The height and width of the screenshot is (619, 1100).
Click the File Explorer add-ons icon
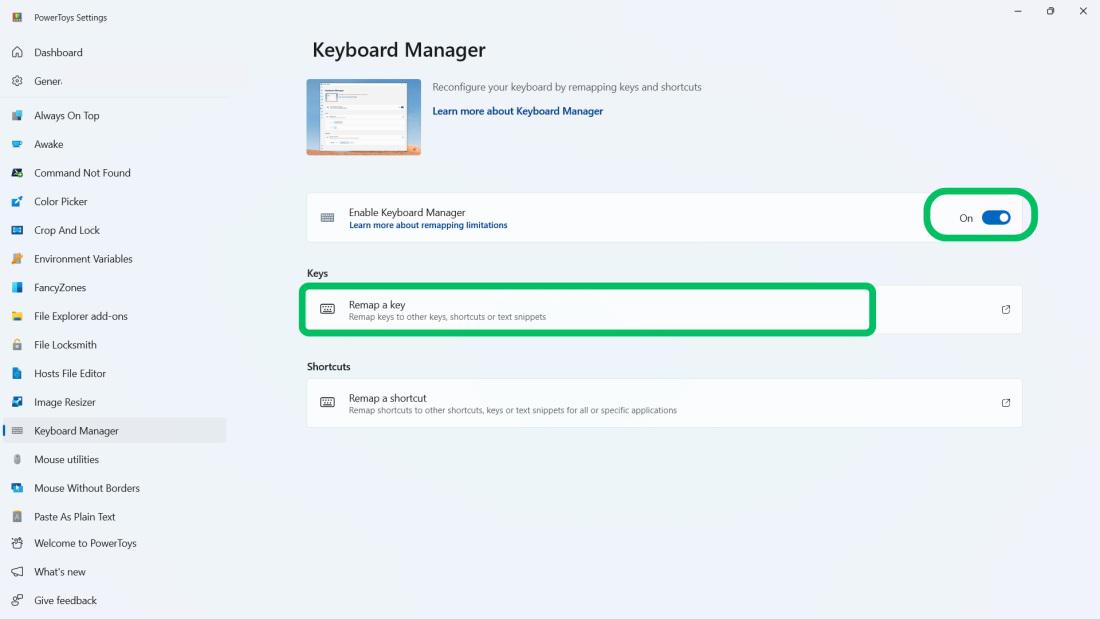click(x=18, y=317)
